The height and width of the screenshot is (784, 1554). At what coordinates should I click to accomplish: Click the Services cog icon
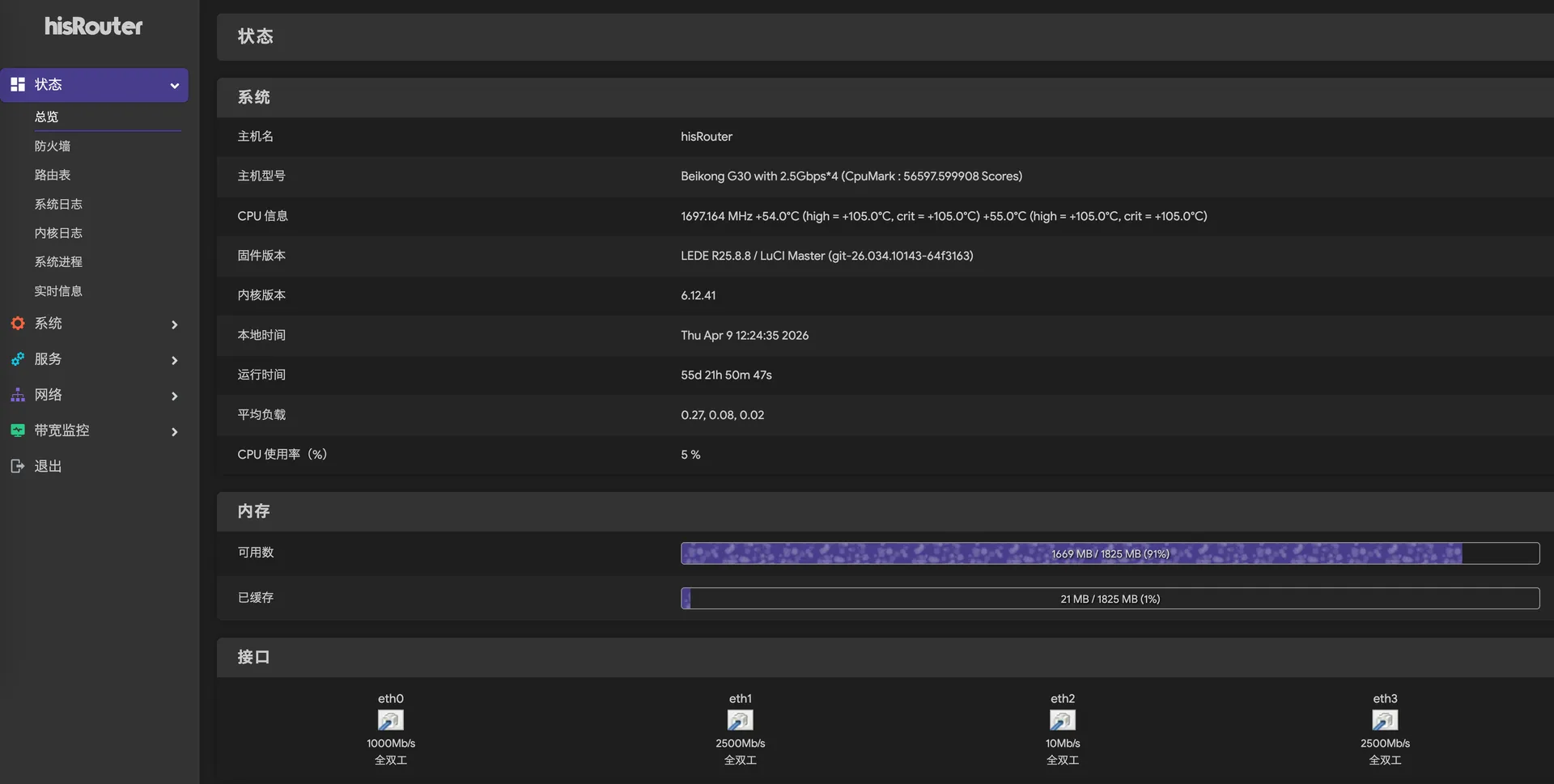(x=17, y=359)
